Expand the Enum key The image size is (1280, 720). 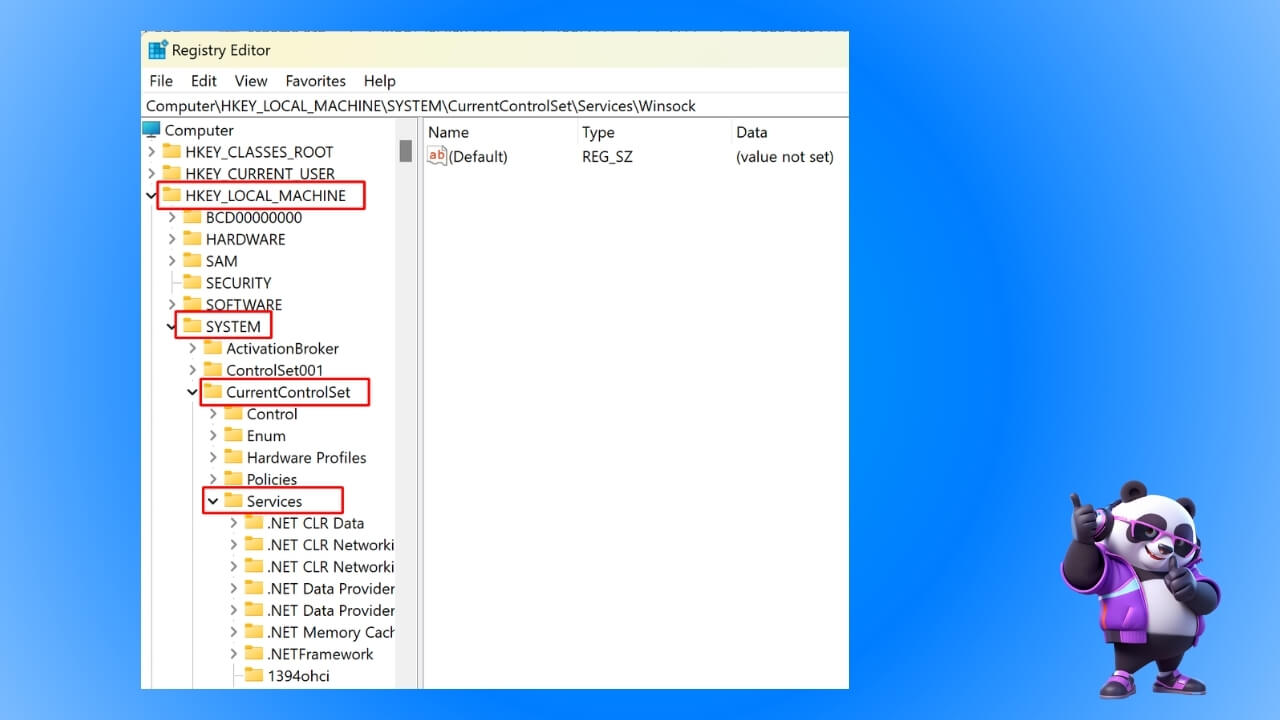(213, 436)
